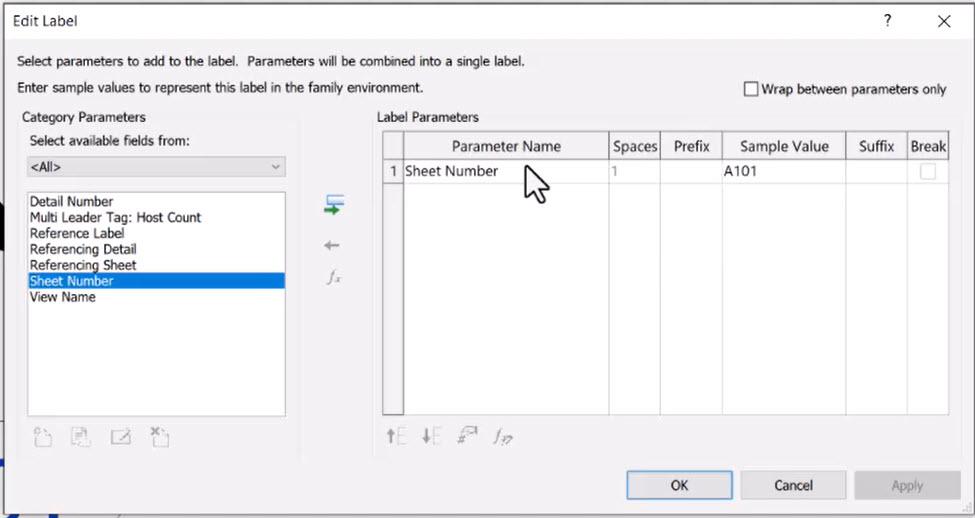This screenshot has height=518, width=975.
Task: Enable Wrap between parameters only
Action: [751, 89]
